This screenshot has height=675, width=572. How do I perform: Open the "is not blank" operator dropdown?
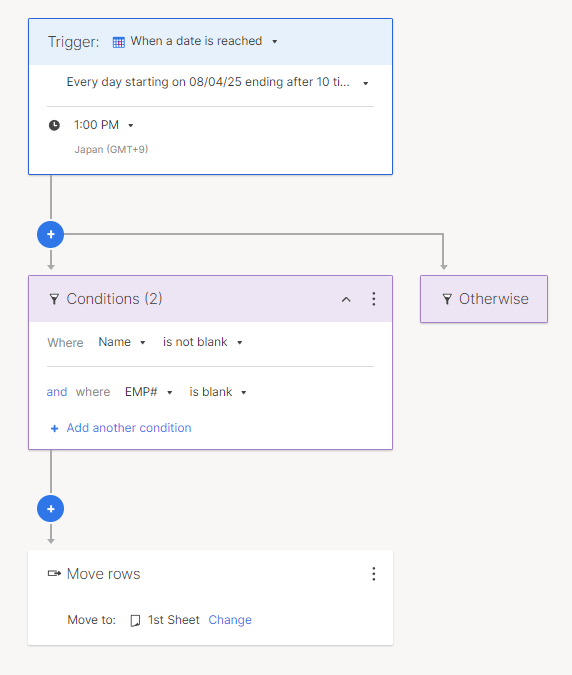click(203, 342)
